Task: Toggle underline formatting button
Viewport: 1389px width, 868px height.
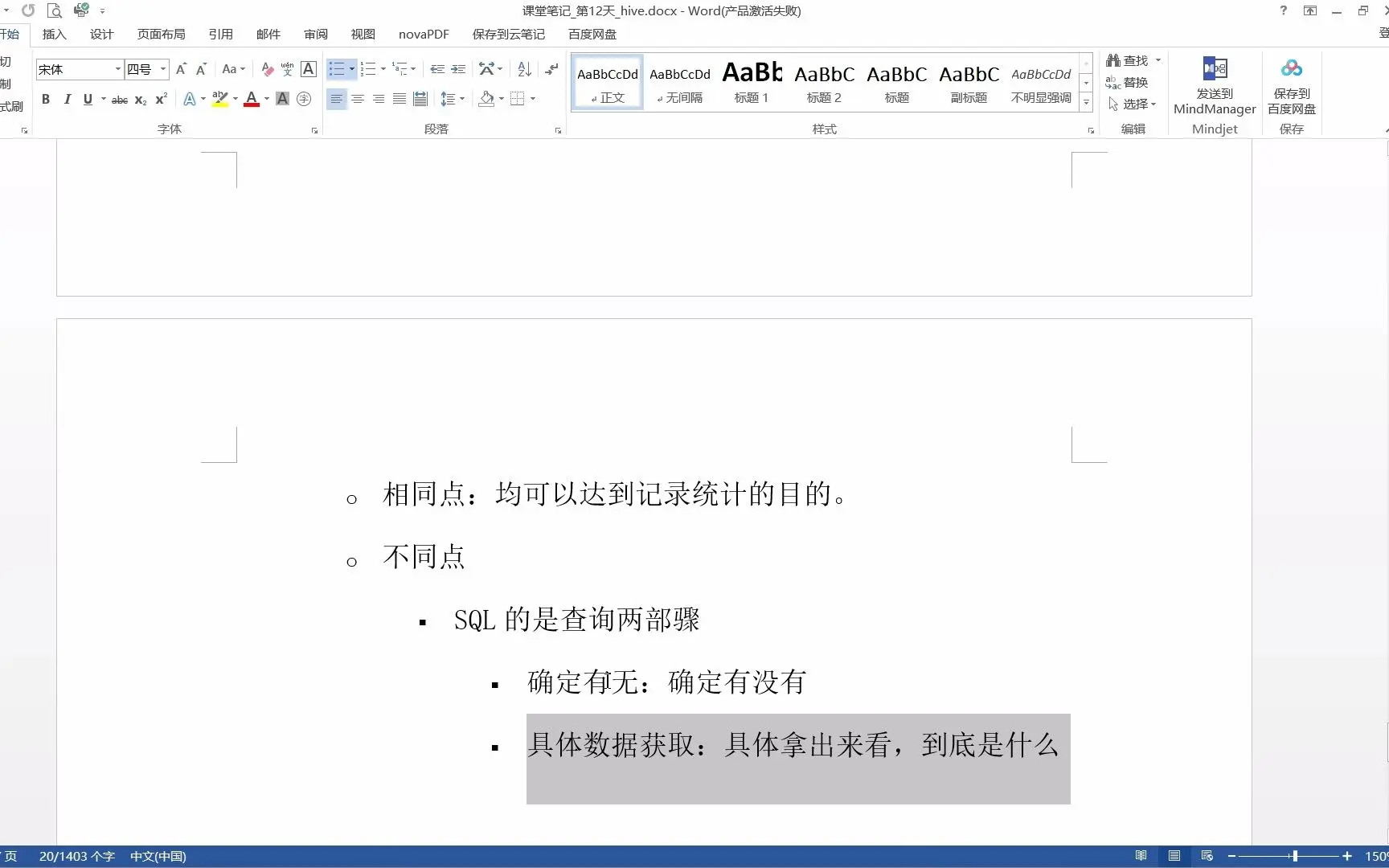Action: click(x=88, y=99)
